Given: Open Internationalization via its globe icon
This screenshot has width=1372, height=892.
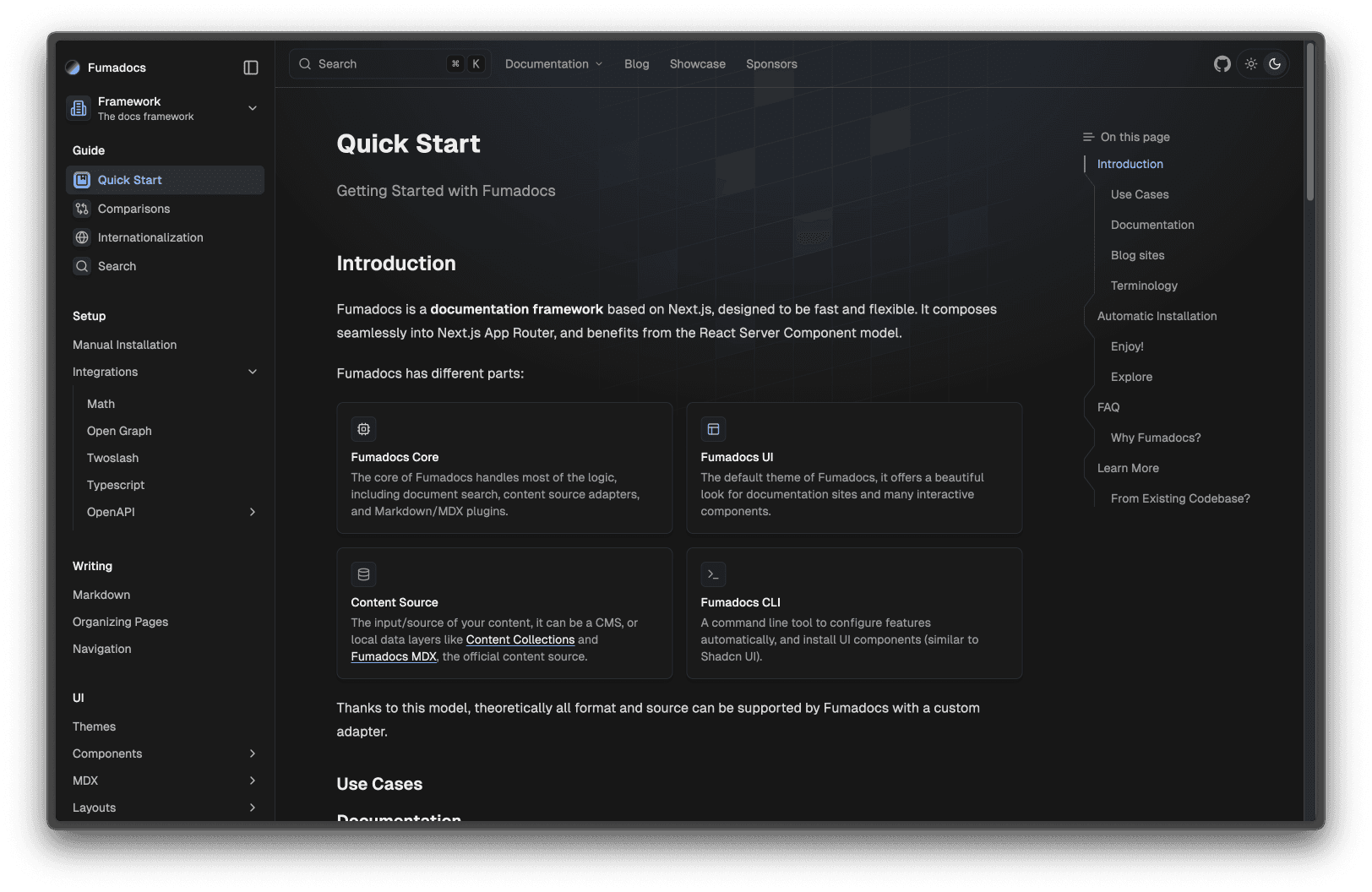Looking at the screenshot, I should (82, 237).
